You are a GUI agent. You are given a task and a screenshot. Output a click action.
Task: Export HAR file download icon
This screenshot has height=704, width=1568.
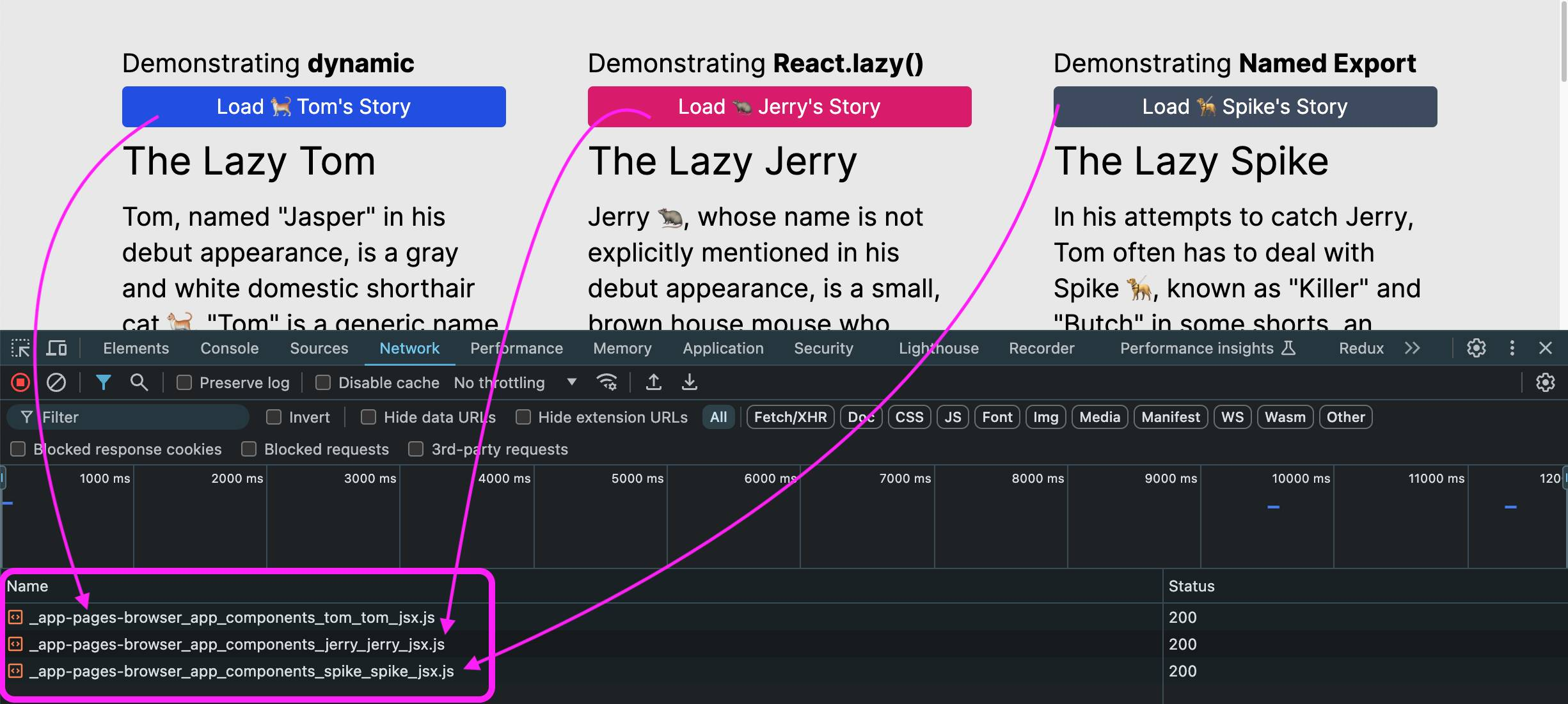pos(689,383)
